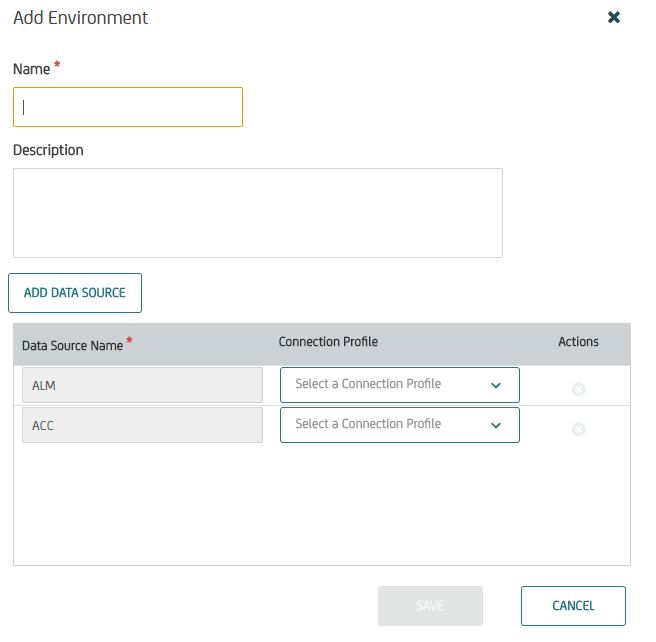
Task: Click the Actions column header
Action: [x=578, y=342]
